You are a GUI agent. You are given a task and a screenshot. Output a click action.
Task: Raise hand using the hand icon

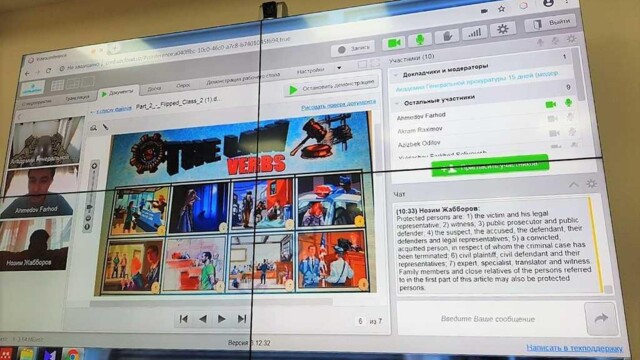447,37
